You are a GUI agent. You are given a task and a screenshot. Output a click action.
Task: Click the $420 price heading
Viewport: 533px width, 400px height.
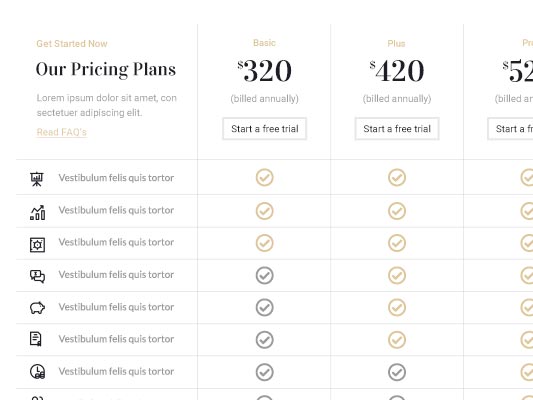[x=397, y=71]
